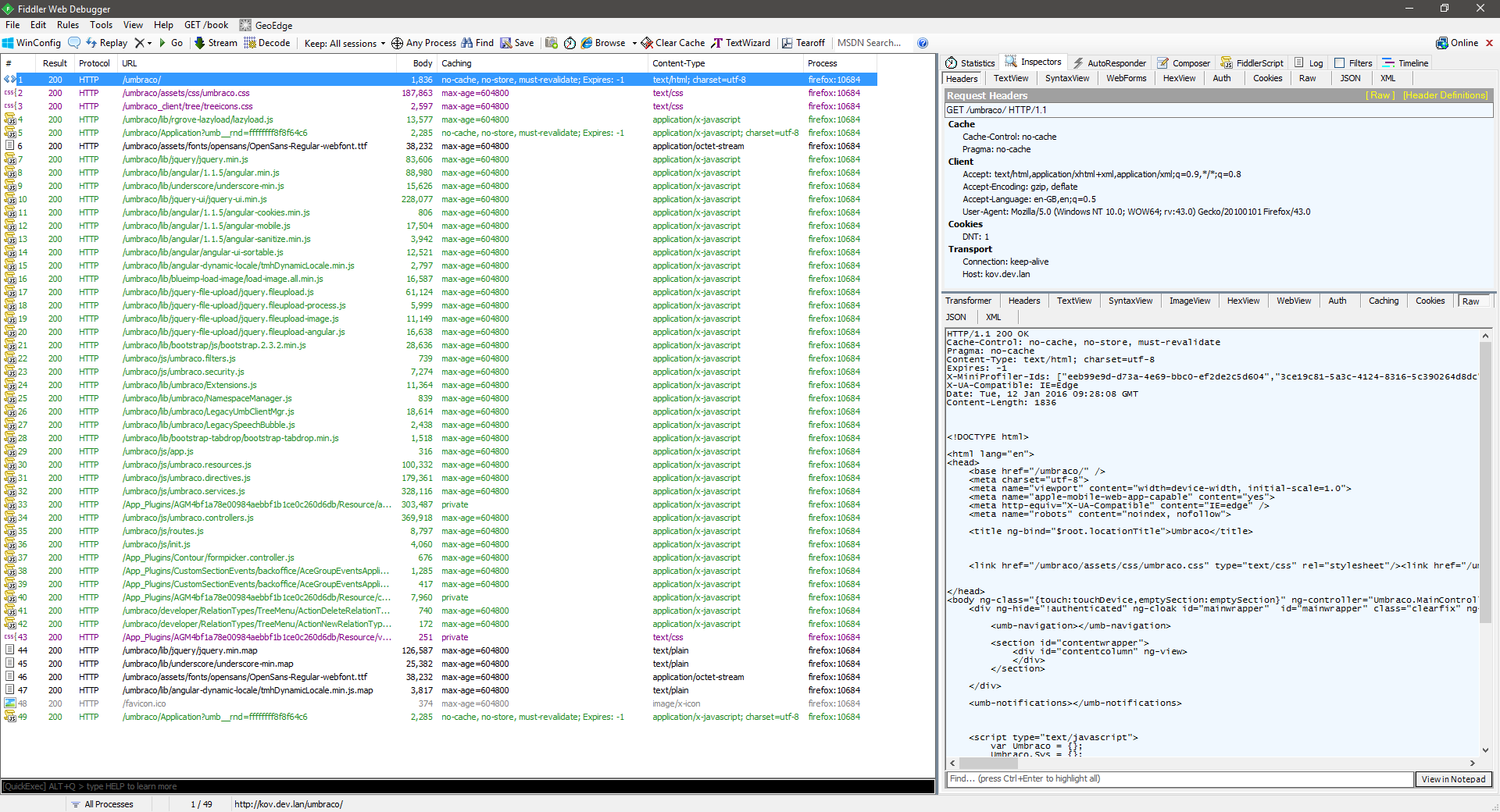Click the [Header Definitions] link
Viewport: 1500px width, 812px height.
pyautogui.click(x=1445, y=95)
